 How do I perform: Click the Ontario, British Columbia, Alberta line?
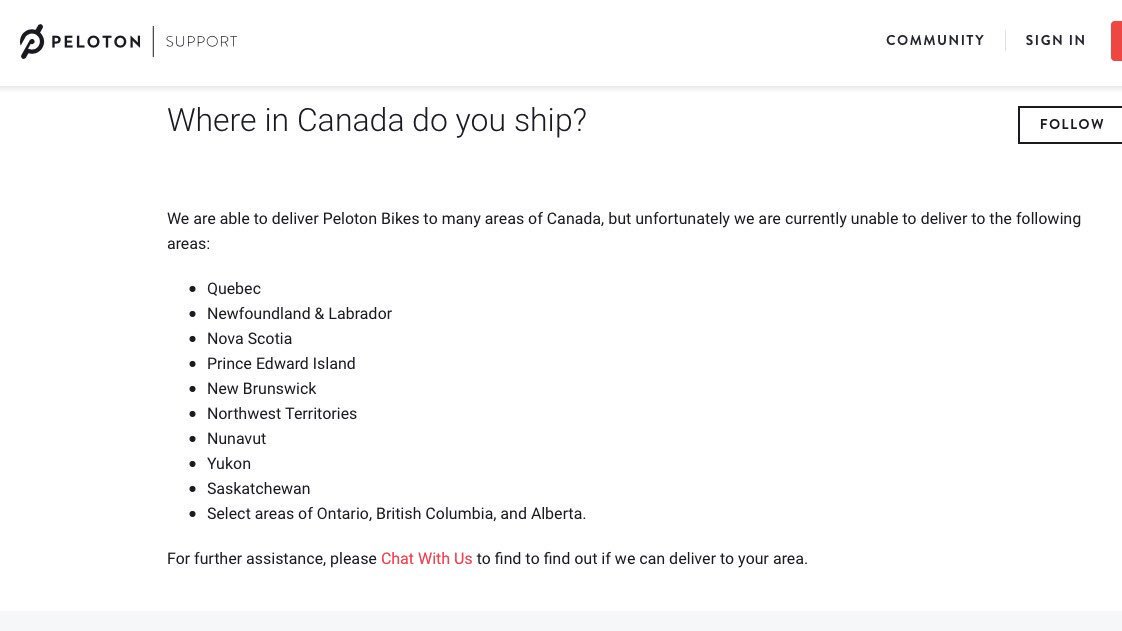tap(396, 514)
